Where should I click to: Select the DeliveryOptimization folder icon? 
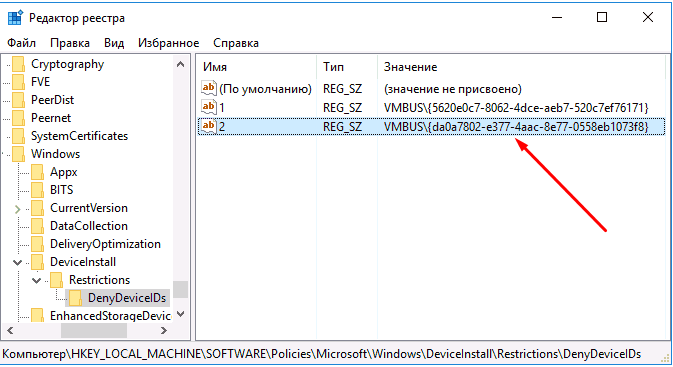click(x=37, y=244)
